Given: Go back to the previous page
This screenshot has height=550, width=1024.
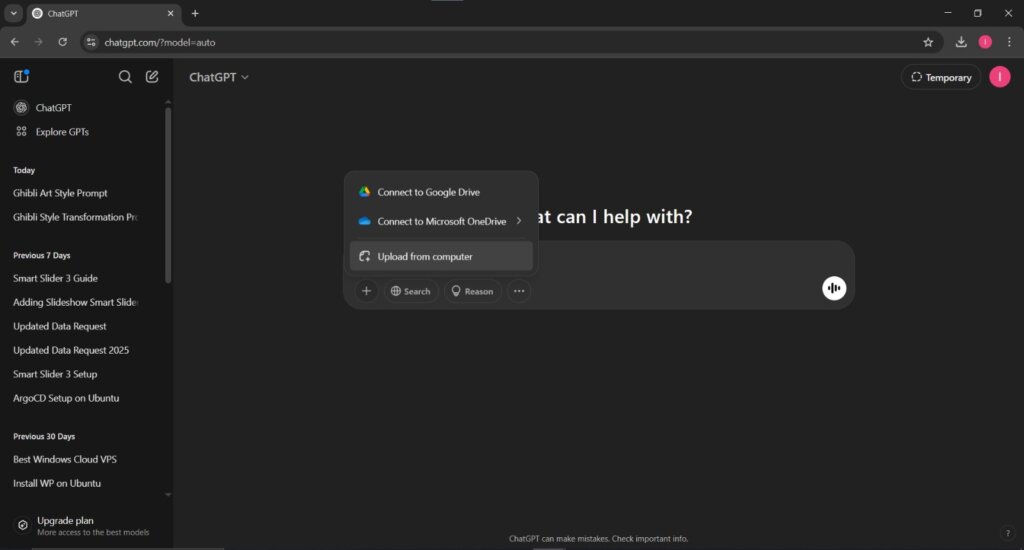Looking at the screenshot, I should (15, 42).
